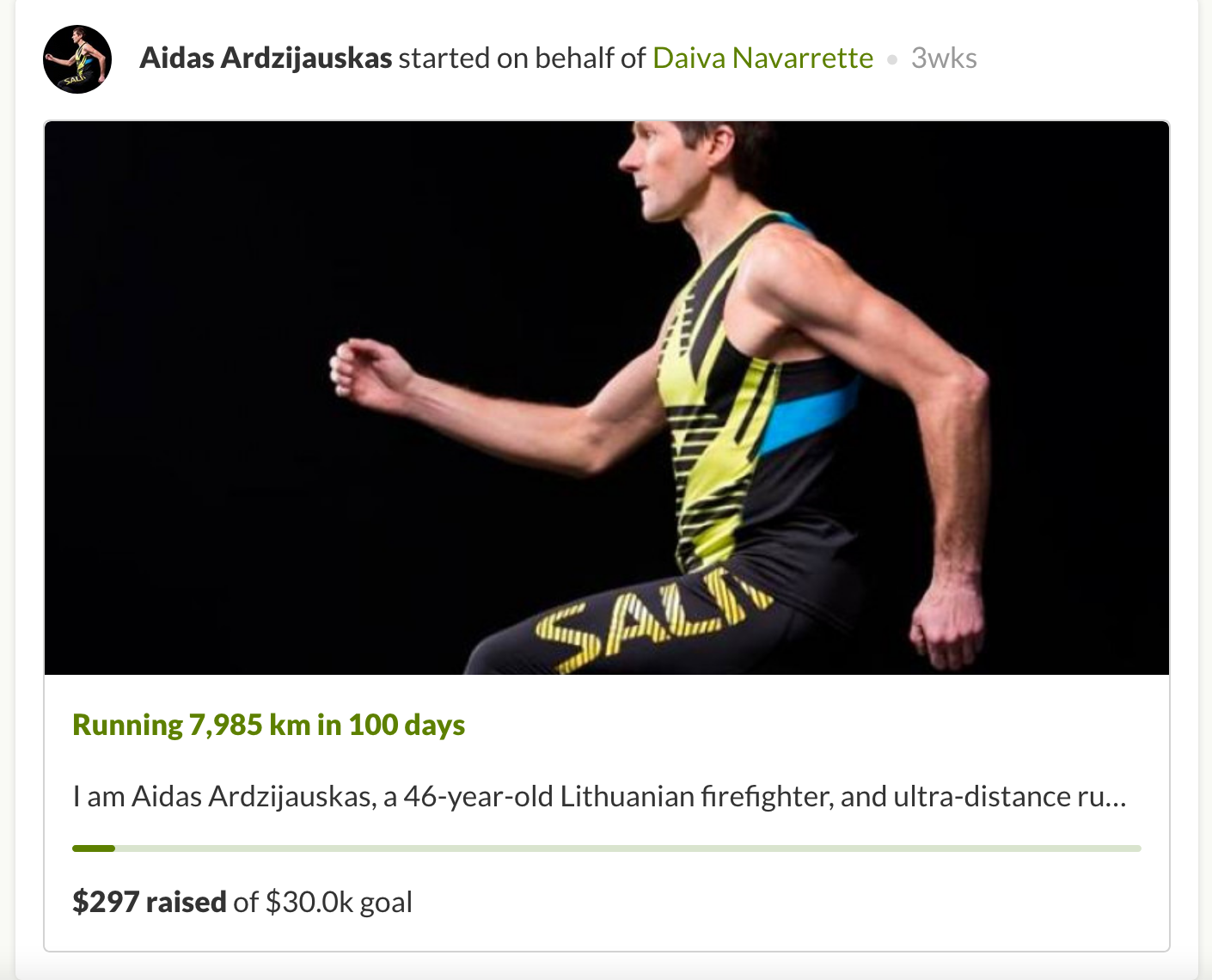Select the 3wks post timestamp
This screenshot has width=1212, height=980.
[944, 58]
